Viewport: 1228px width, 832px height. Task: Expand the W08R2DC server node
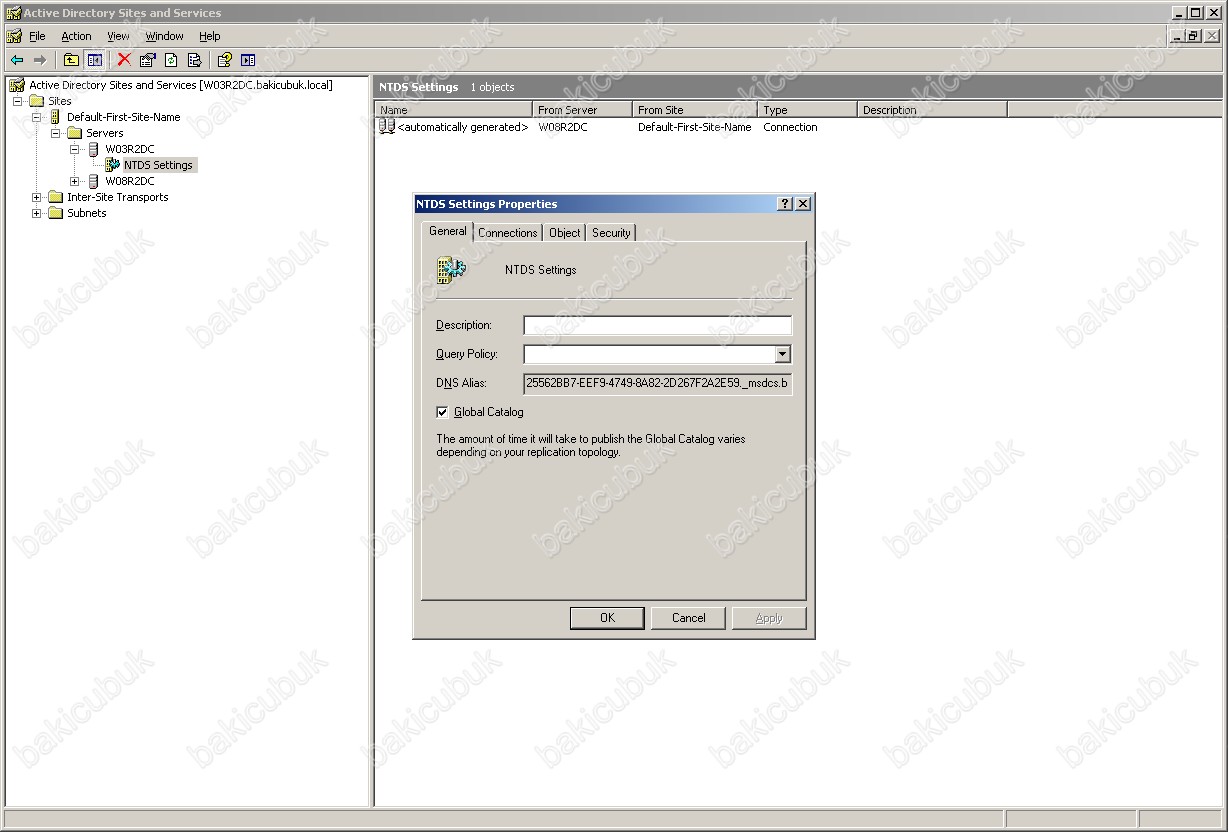click(x=75, y=181)
